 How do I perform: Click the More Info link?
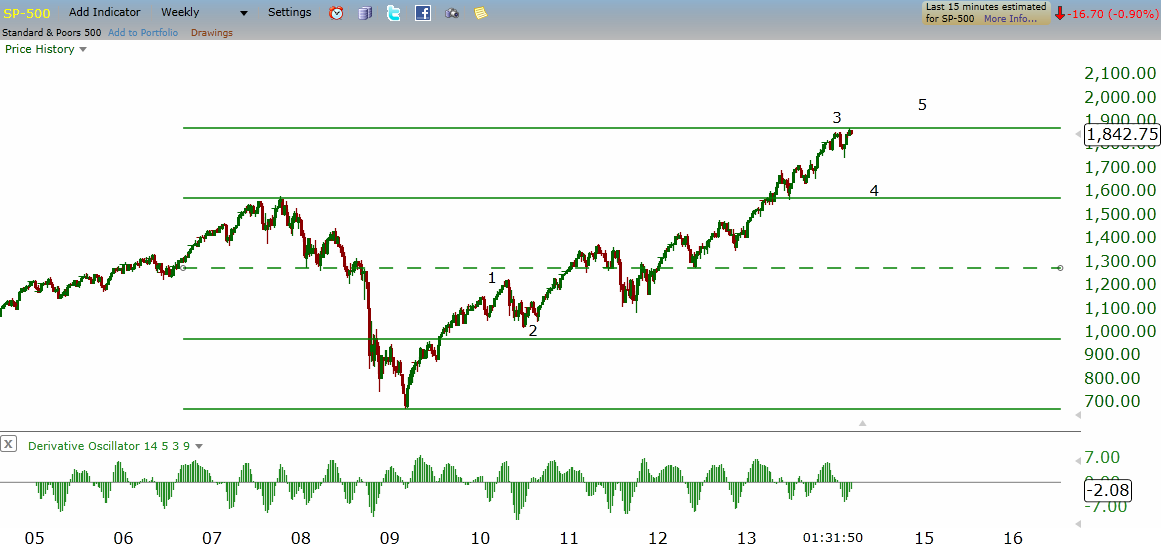1010,19
